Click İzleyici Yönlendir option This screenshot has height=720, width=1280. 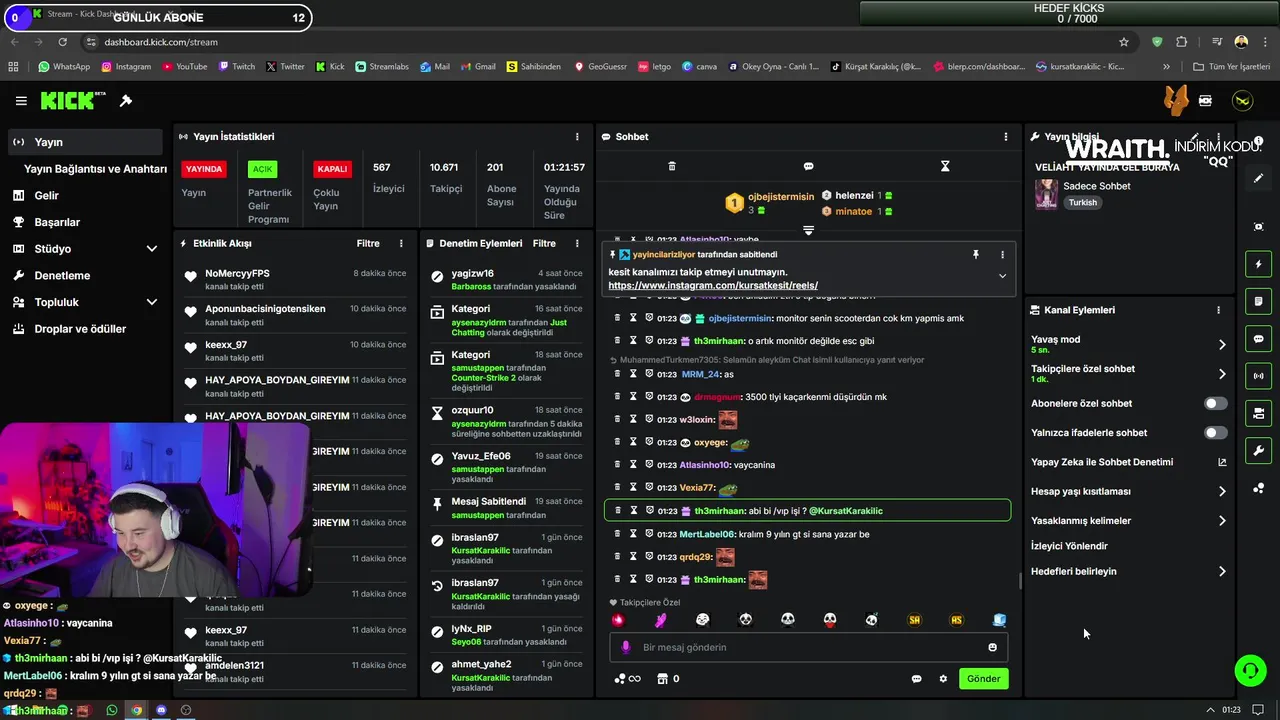1069,546
